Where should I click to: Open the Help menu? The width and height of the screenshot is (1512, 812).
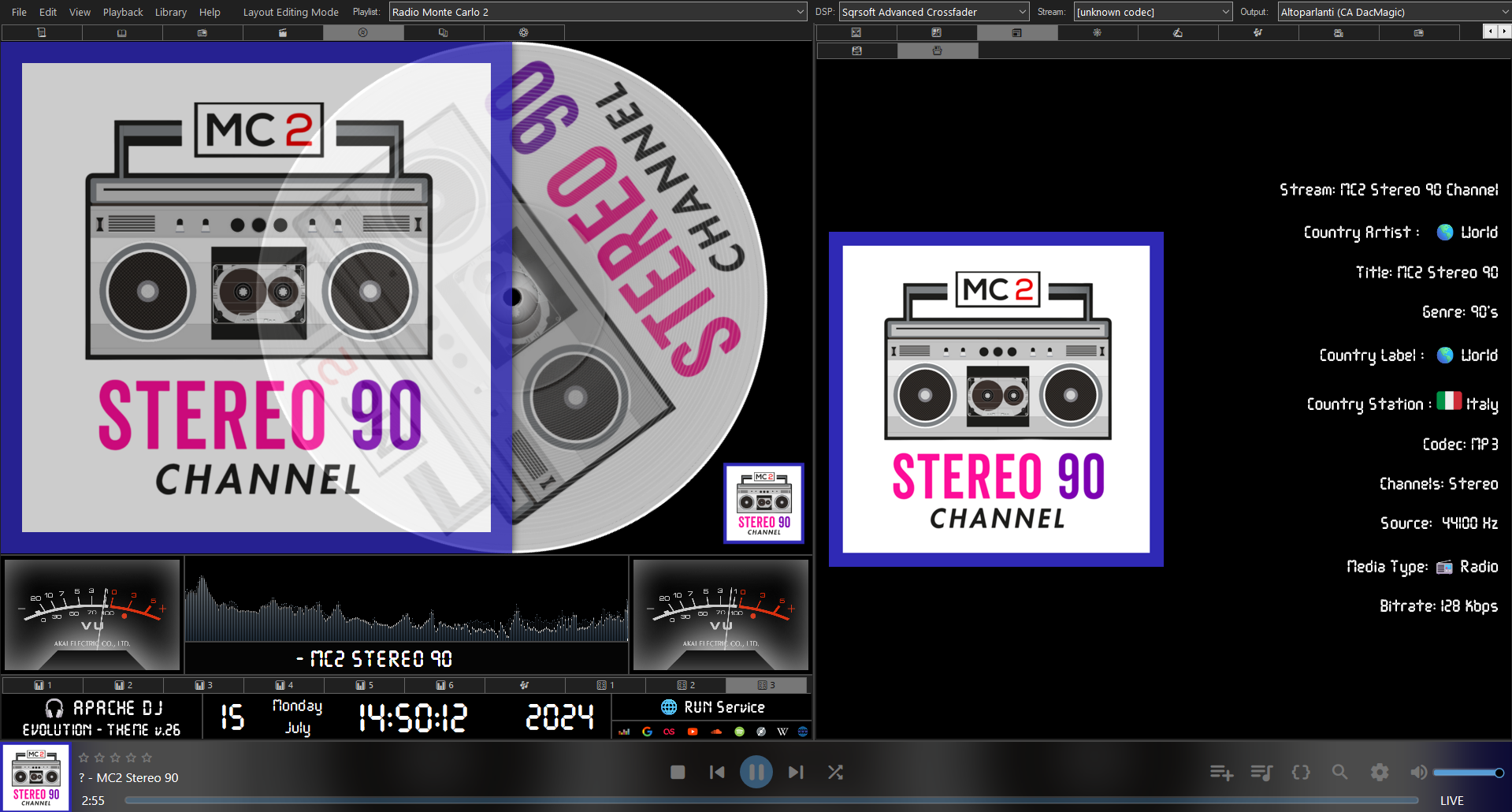[x=210, y=12]
